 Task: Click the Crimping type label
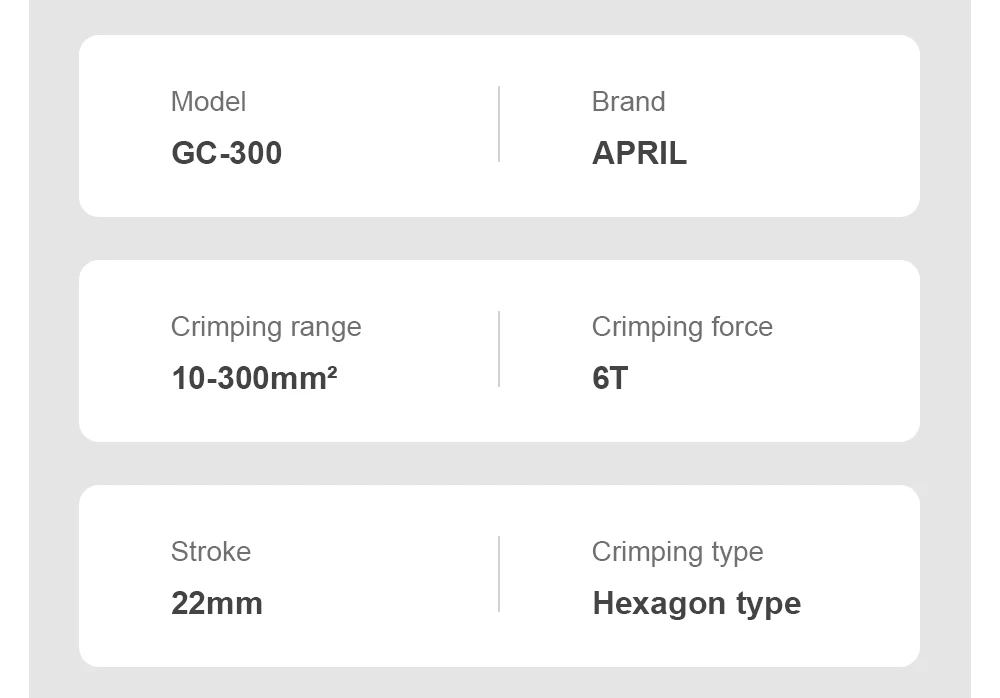(x=677, y=552)
